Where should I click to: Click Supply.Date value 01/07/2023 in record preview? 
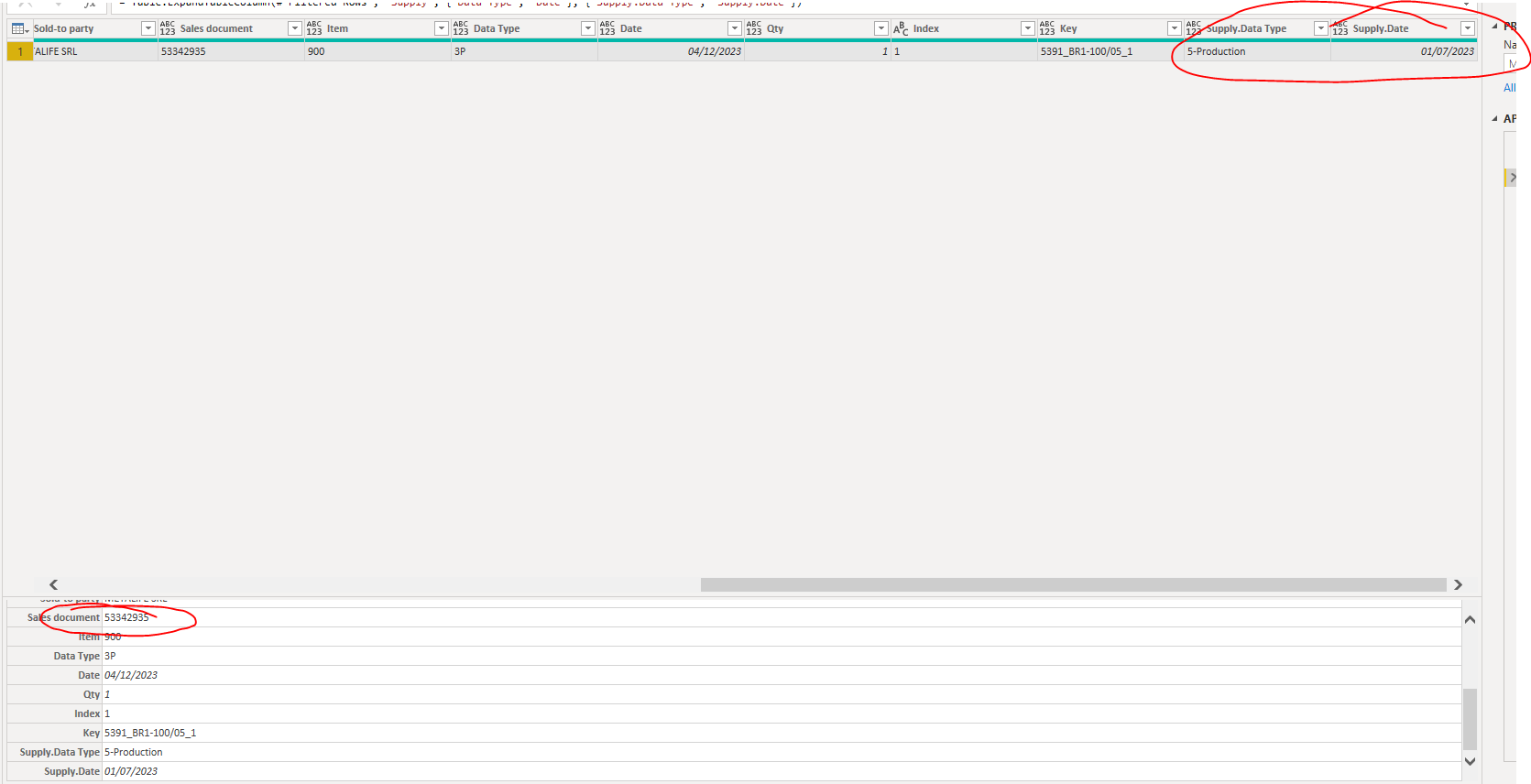click(x=131, y=771)
